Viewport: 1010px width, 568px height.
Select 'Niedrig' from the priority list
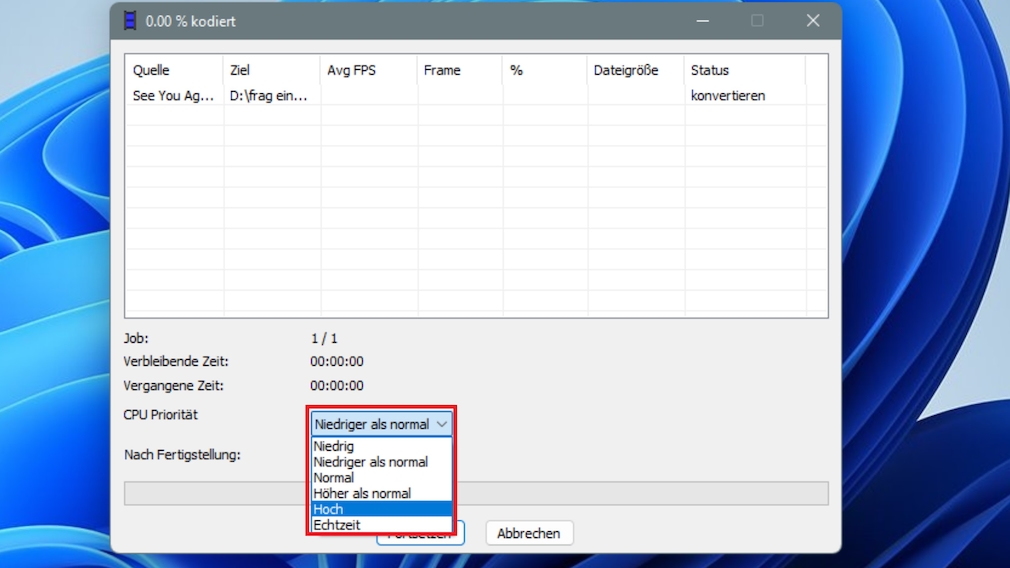[334, 446]
